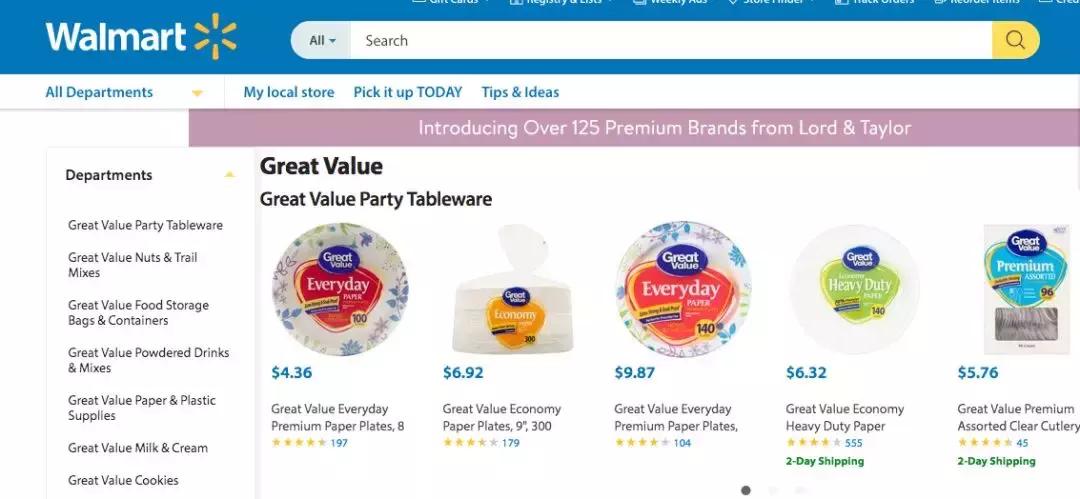Click the Walmart spark logo

215,38
